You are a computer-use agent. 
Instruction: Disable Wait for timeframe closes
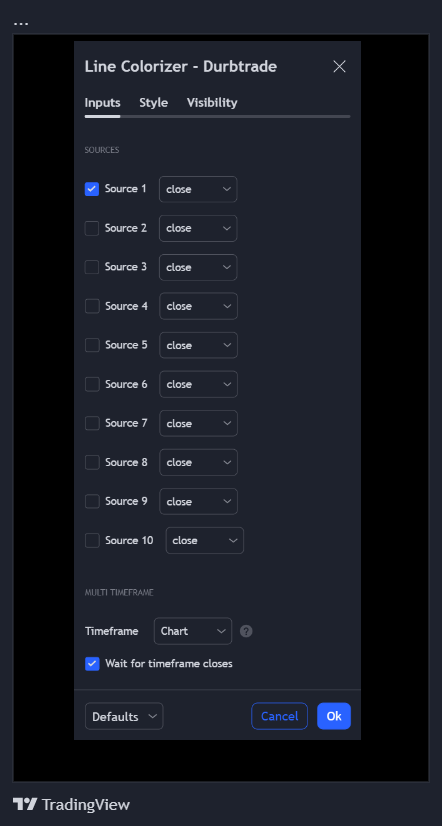pos(92,664)
